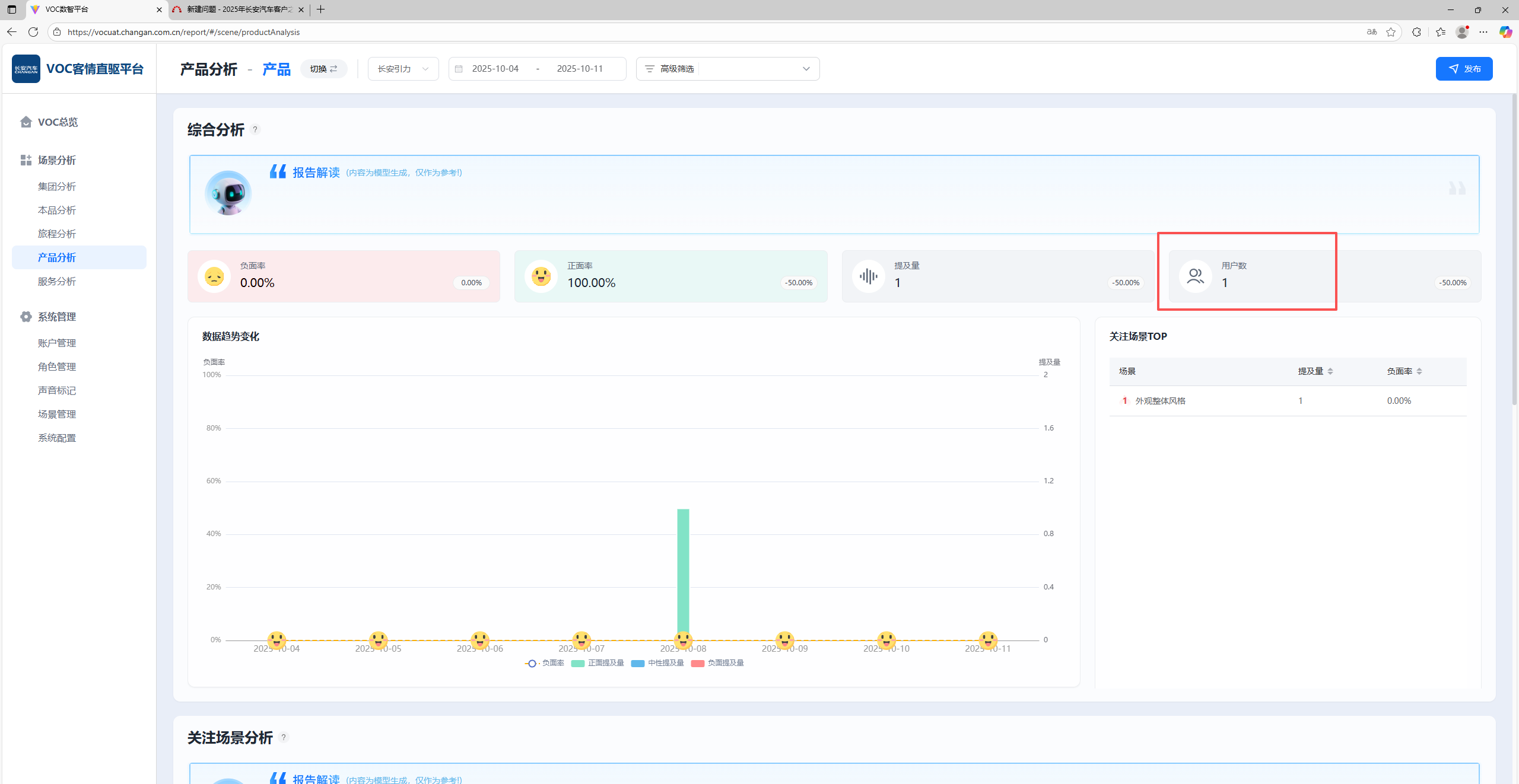Click the help icon beside 关注场景分析
The height and width of the screenshot is (784, 1519).
(284, 737)
